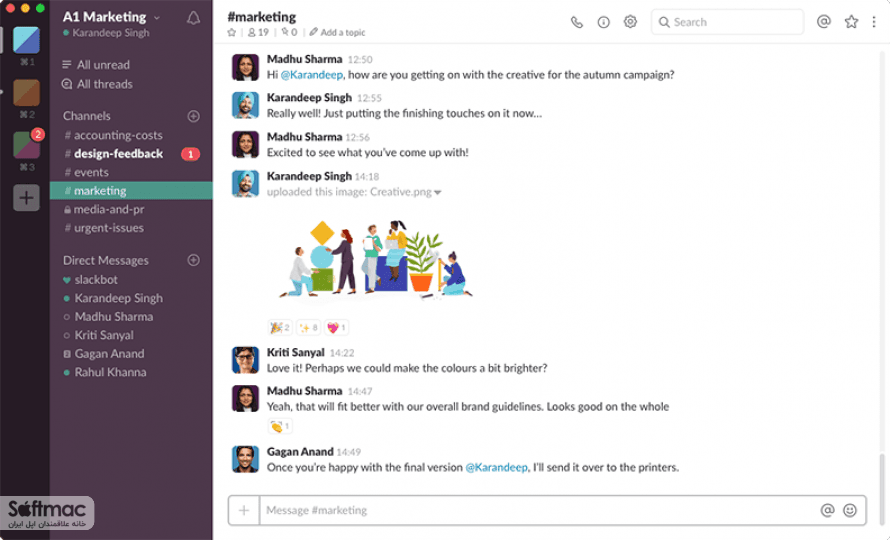Click Karandeep Singh's avatar on 12:55 message

click(x=245, y=105)
